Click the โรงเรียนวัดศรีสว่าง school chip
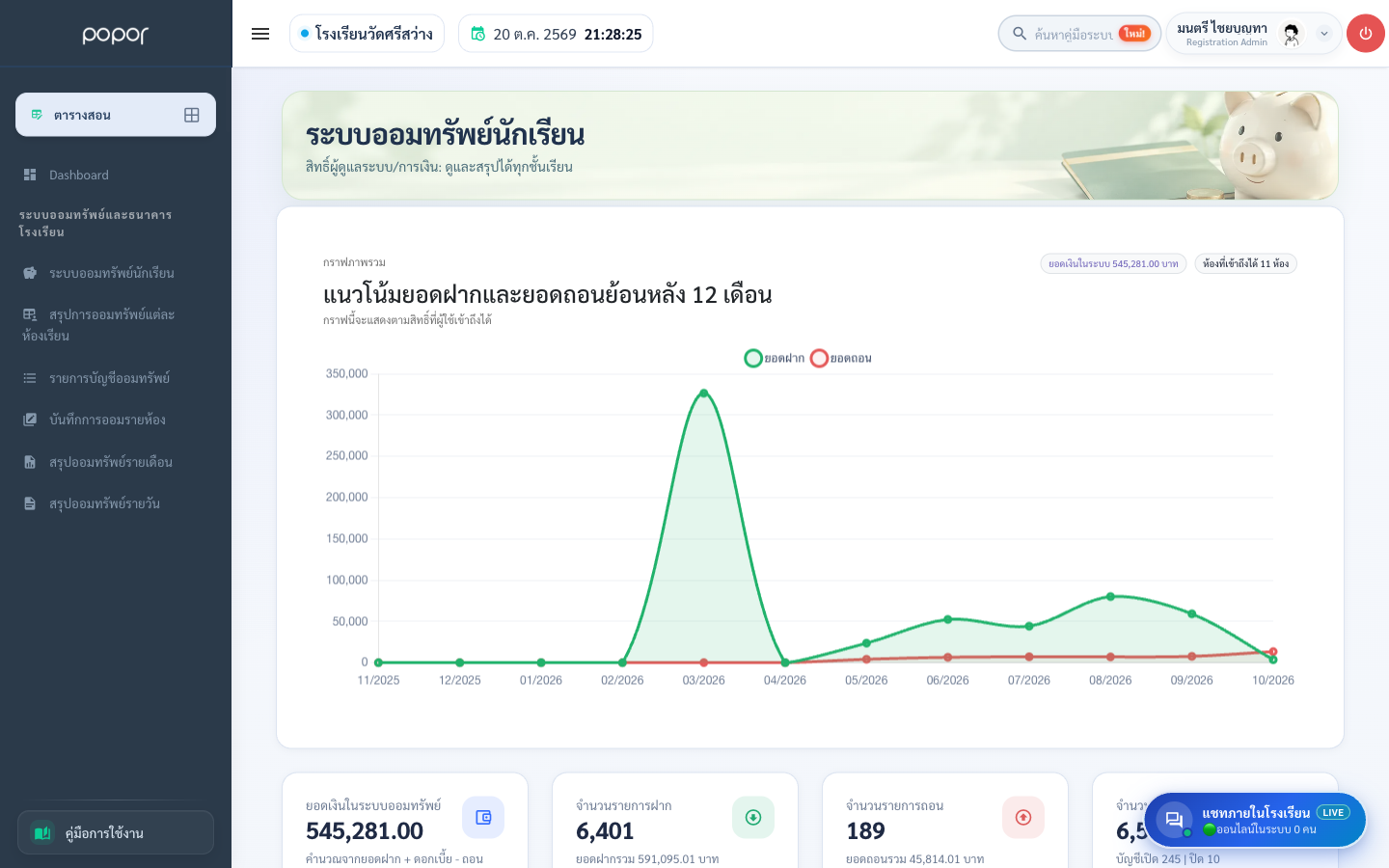Viewport: 1389px width, 868px height. tap(367, 34)
